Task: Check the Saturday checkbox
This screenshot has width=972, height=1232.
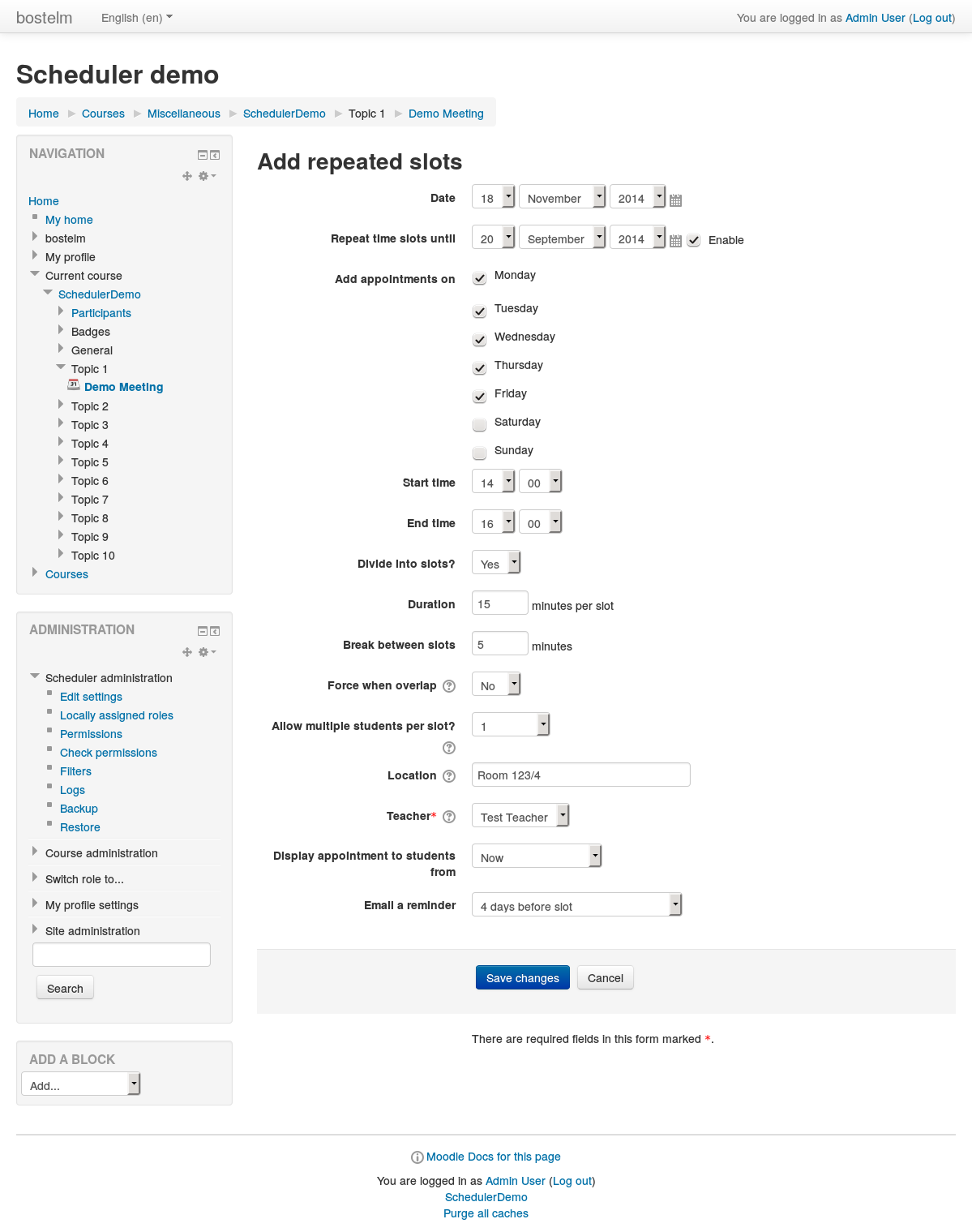Action: pos(480,424)
